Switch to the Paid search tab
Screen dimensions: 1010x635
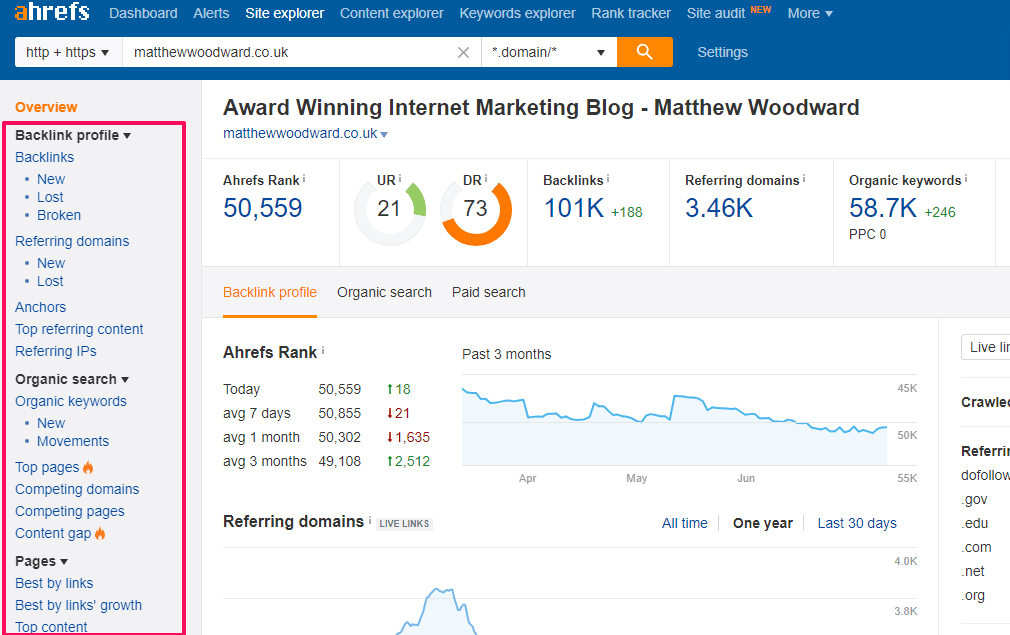pyautogui.click(x=489, y=292)
